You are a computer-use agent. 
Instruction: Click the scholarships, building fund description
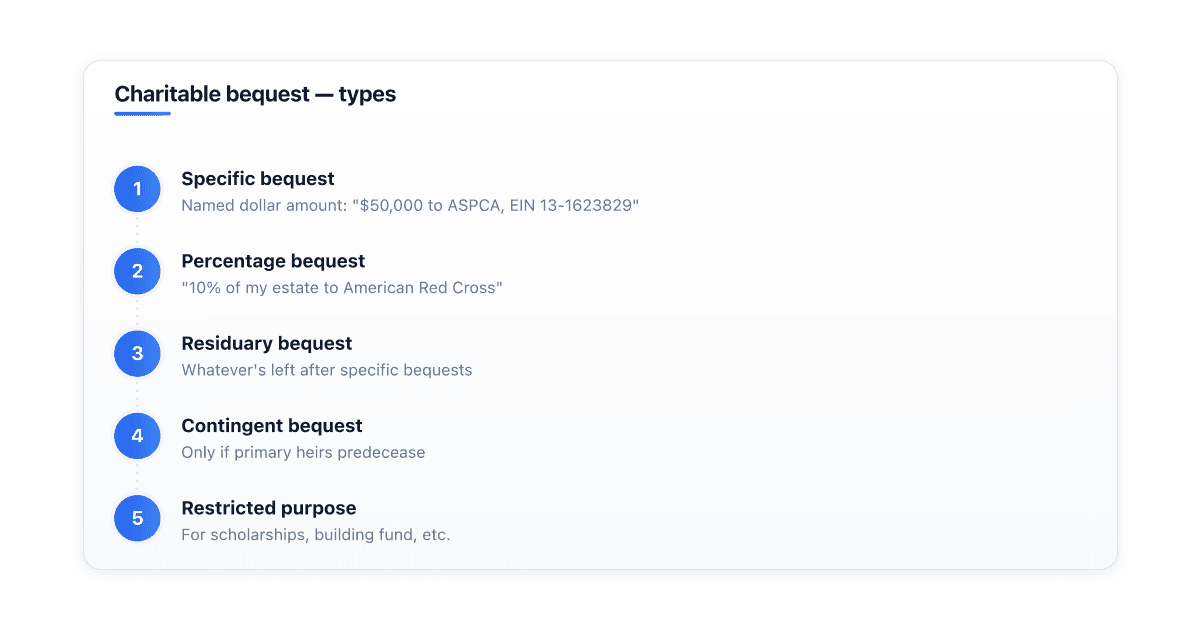click(x=316, y=535)
